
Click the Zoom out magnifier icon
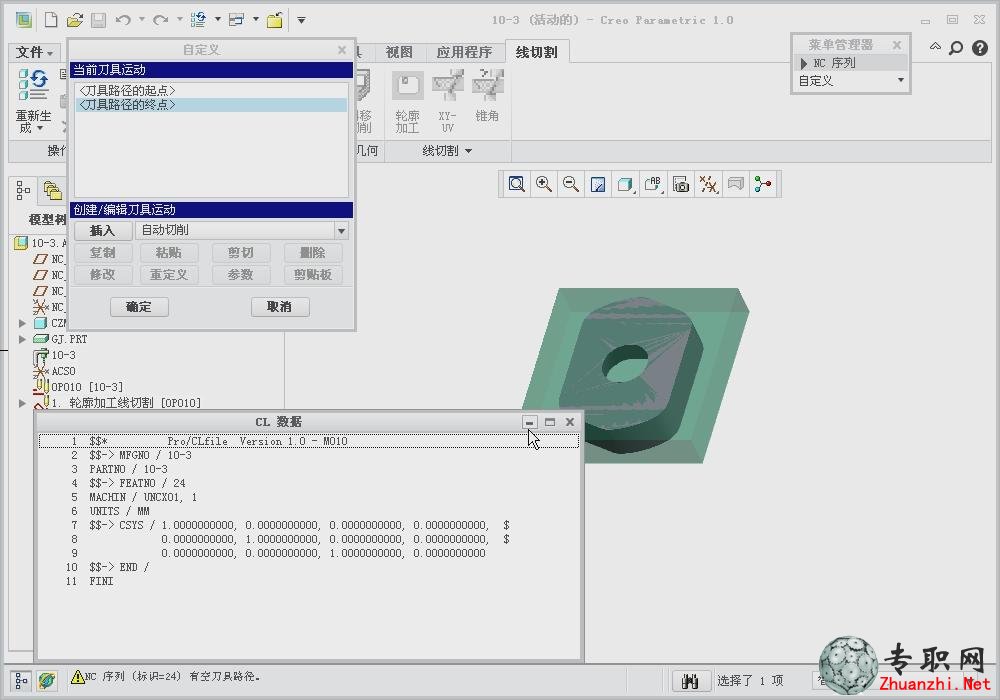571,185
